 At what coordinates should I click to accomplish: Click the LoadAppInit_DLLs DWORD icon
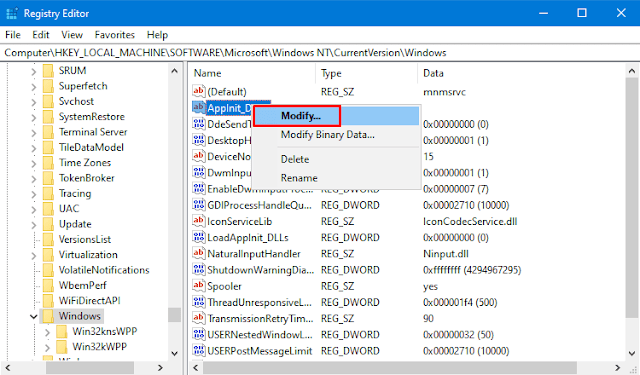point(199,237)
